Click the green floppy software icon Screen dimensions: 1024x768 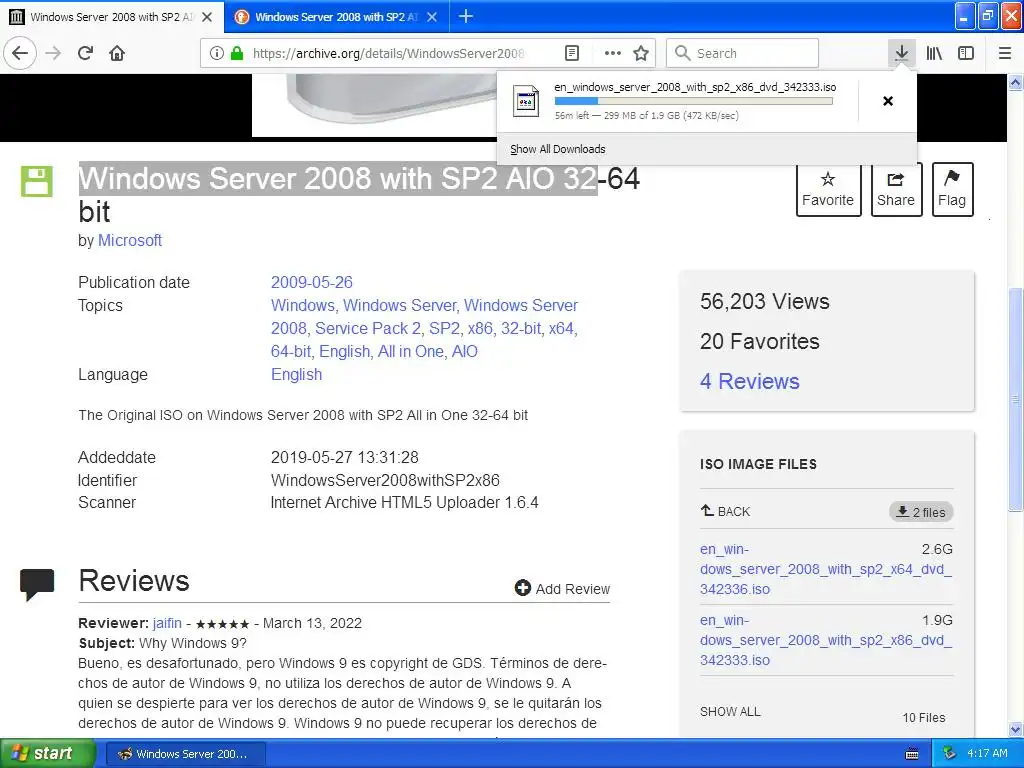click(x=37, y=182)
